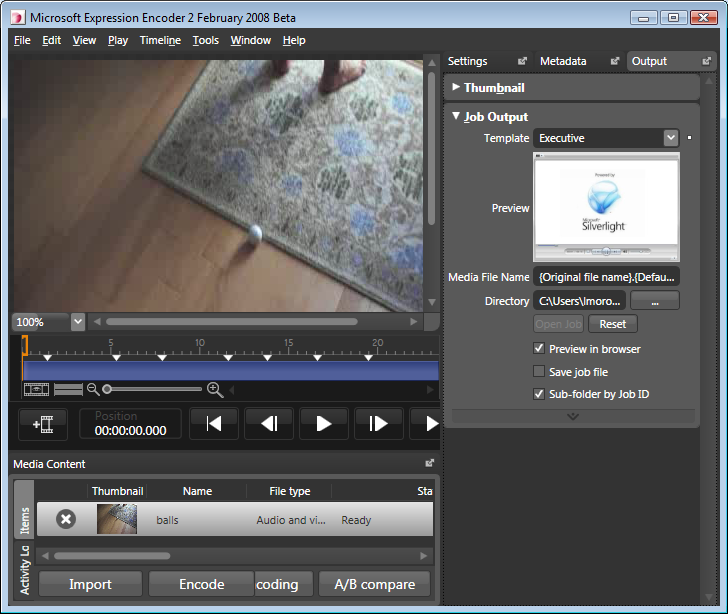Switch to the Metadata tab
The image size is (728, 614).
[563, 61]
